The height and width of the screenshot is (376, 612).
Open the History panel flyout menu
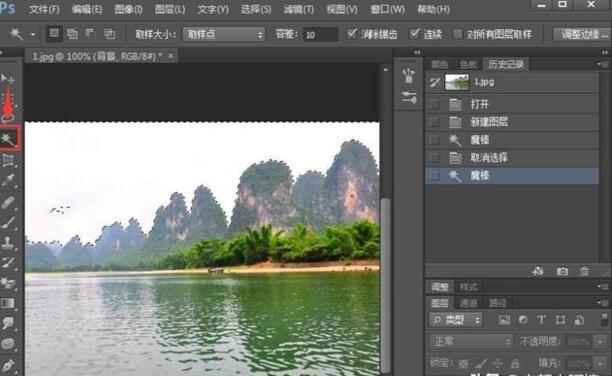pos(603,64)
